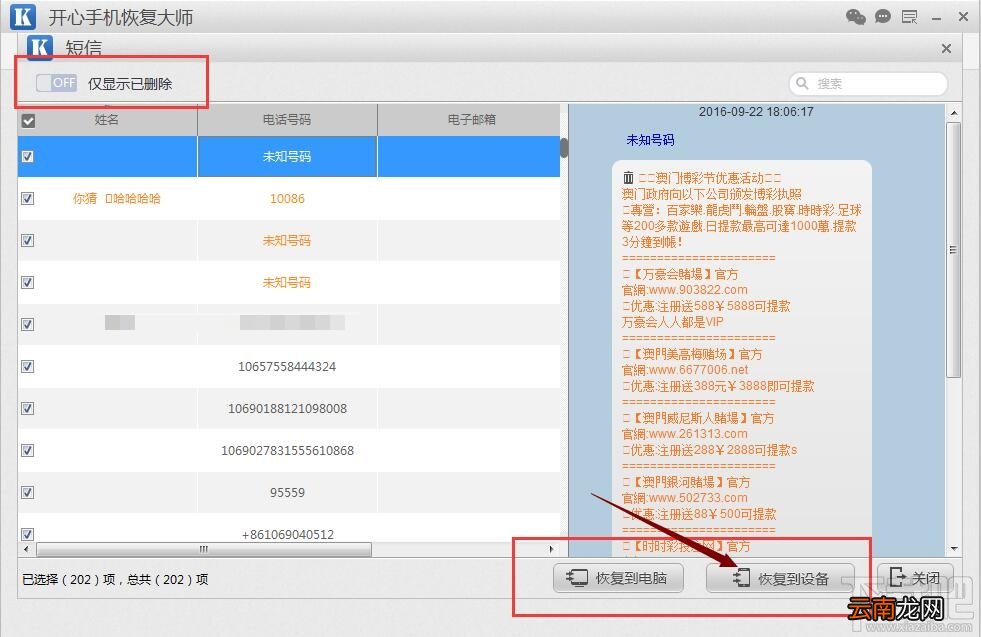Uncheck the highlighted 未知号码 row checkbox
981x637 pixels.
28,156
